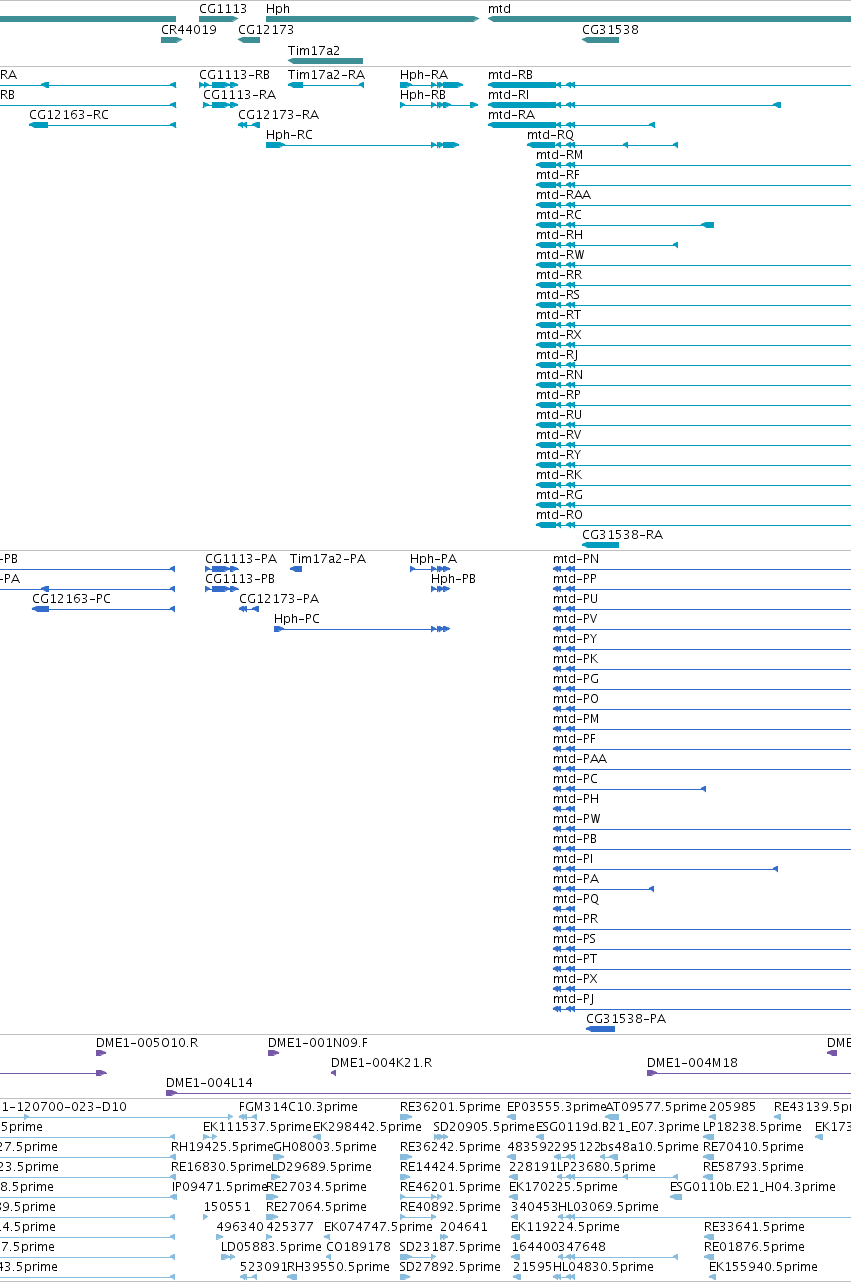Click EST EK298442.5prime
The height and width of the screenshot is (1282, 851).
click(367, 1126)
